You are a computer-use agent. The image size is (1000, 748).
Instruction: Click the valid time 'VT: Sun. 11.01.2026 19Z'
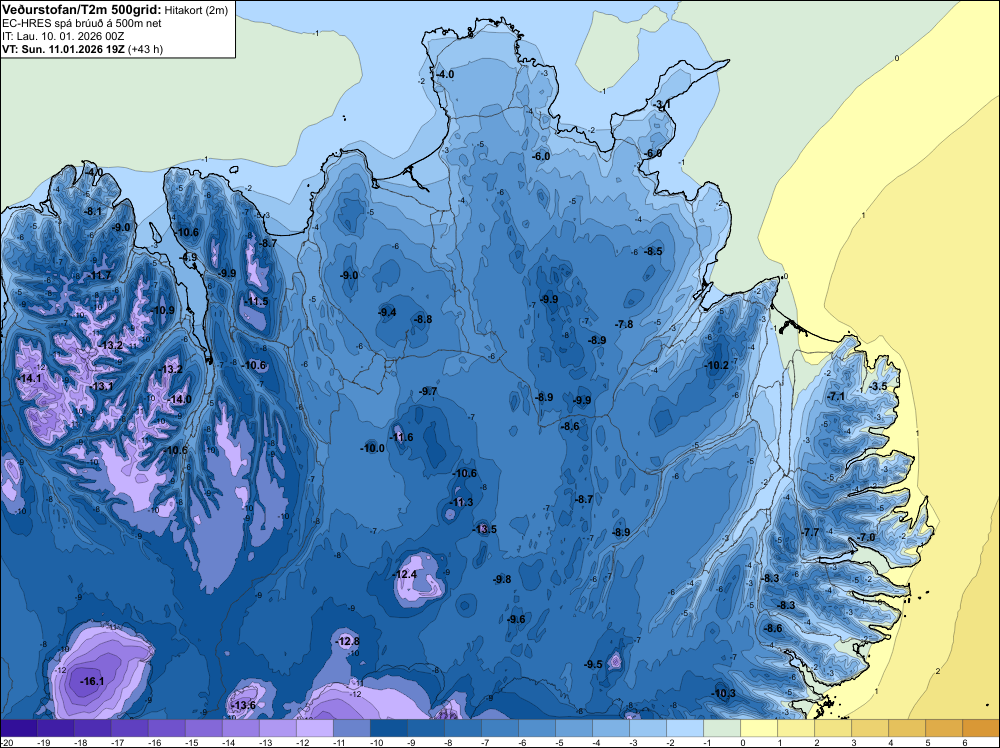(64, 49)
